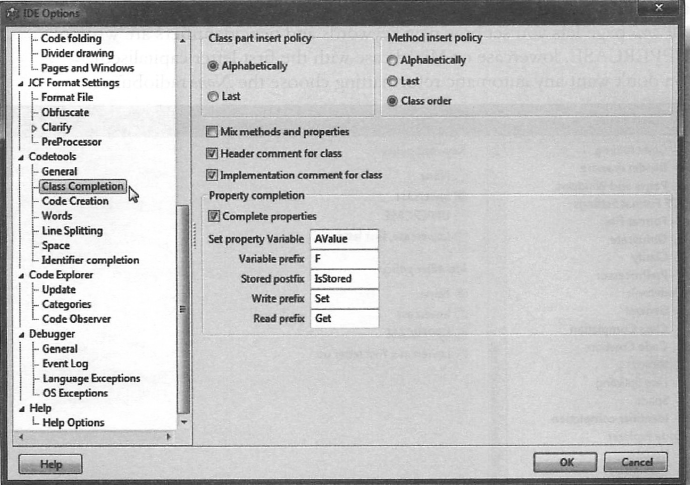The width and height of the screenshot is (690, 485).
Task: Choose Alphabetically under Method insert policy
Action: coord(392,60)
